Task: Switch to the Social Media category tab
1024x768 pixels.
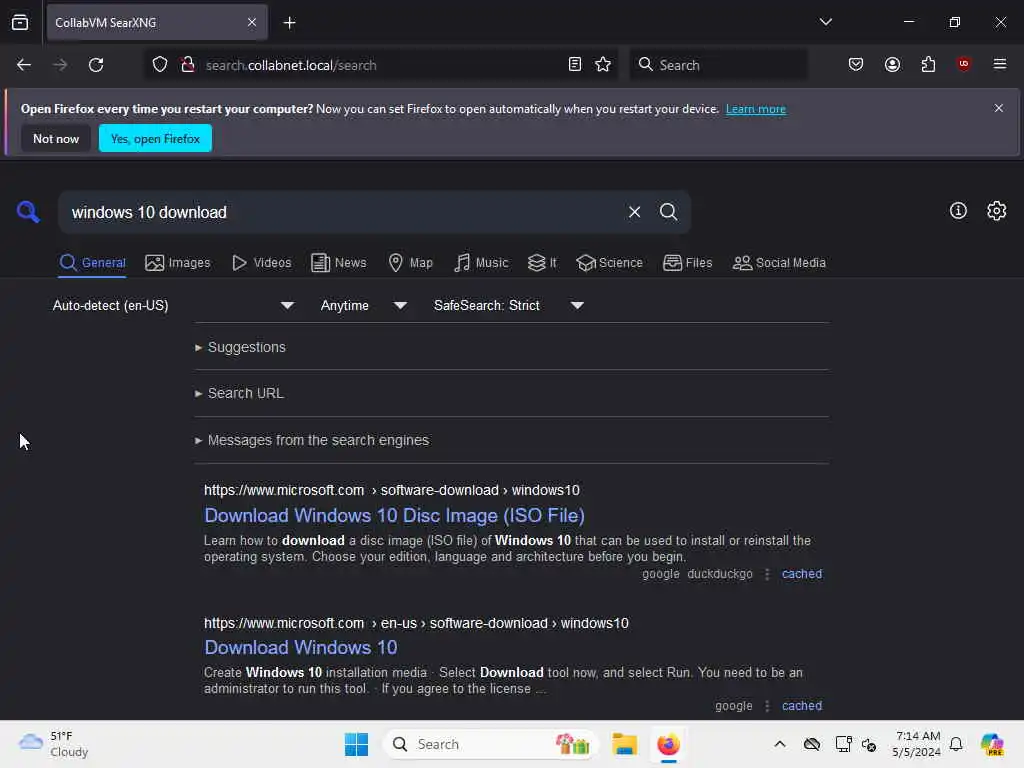Action: click(779, 263)
